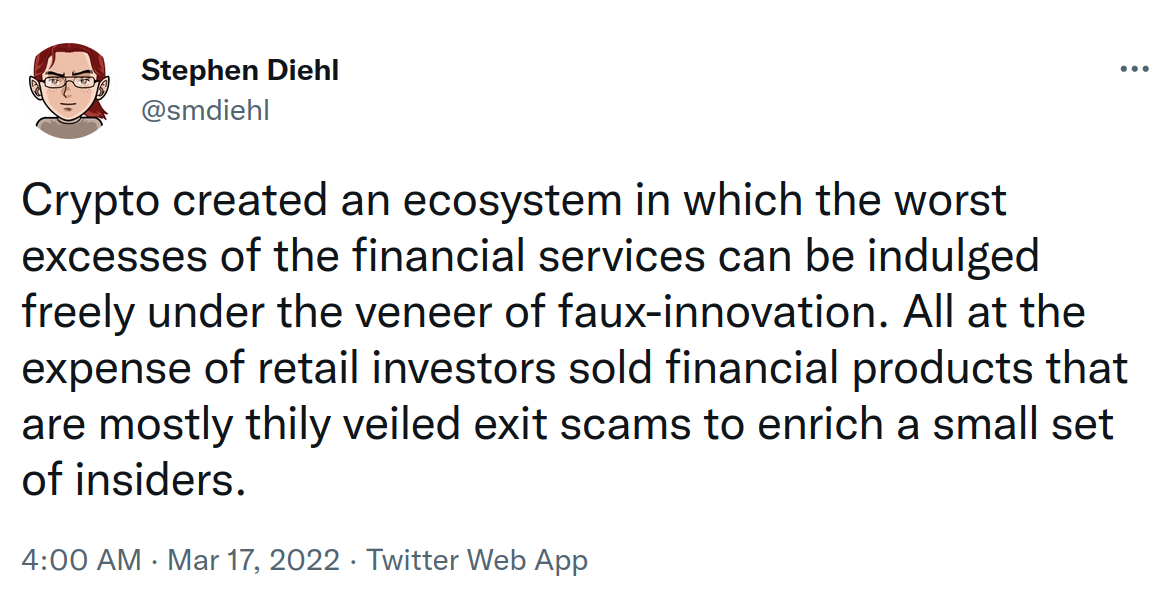This screenshot has height=602, width=1174.
Task: Open the Stephen Diehl display name link
Action: [x=240, y=70]
